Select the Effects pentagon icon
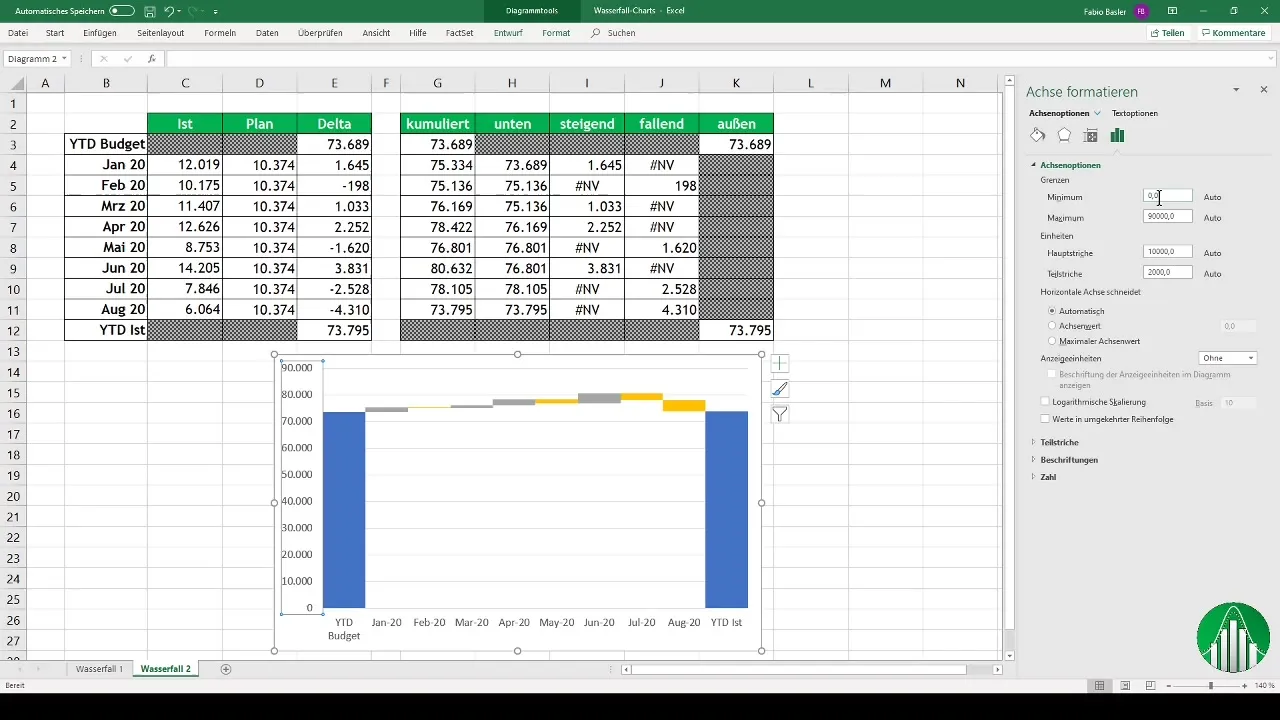1280x720 pixels. pyautogui.click(x=1064, y=135)
